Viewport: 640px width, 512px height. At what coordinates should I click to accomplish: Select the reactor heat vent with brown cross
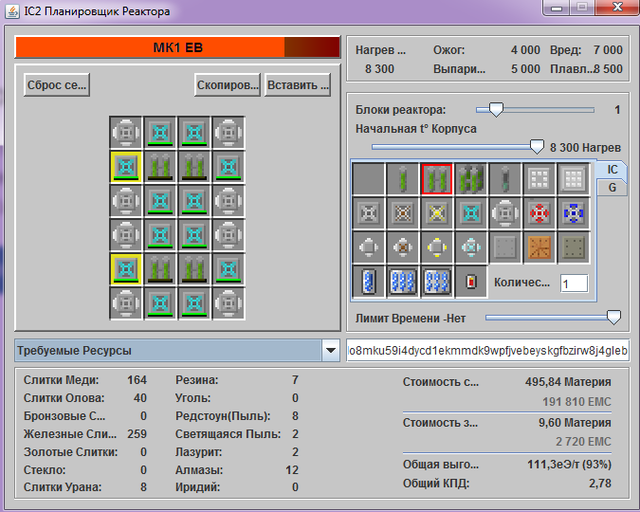click(x=403, y=213)
